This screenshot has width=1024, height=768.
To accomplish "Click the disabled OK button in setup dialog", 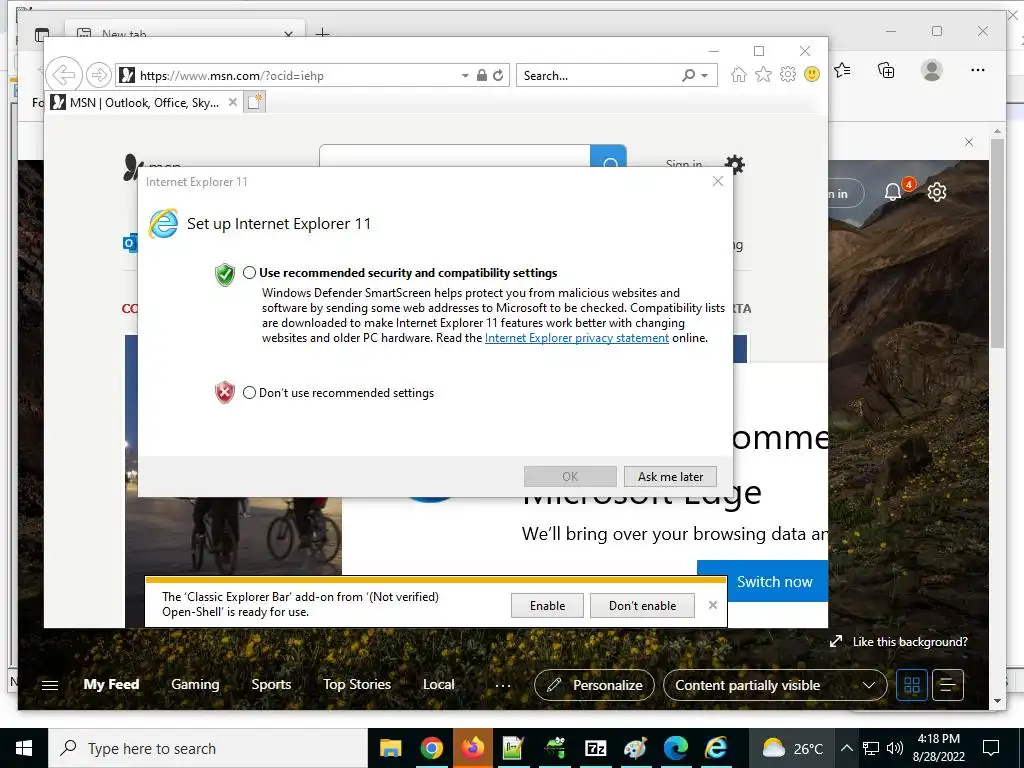I will pyautogui.click(x=570, y=477).
